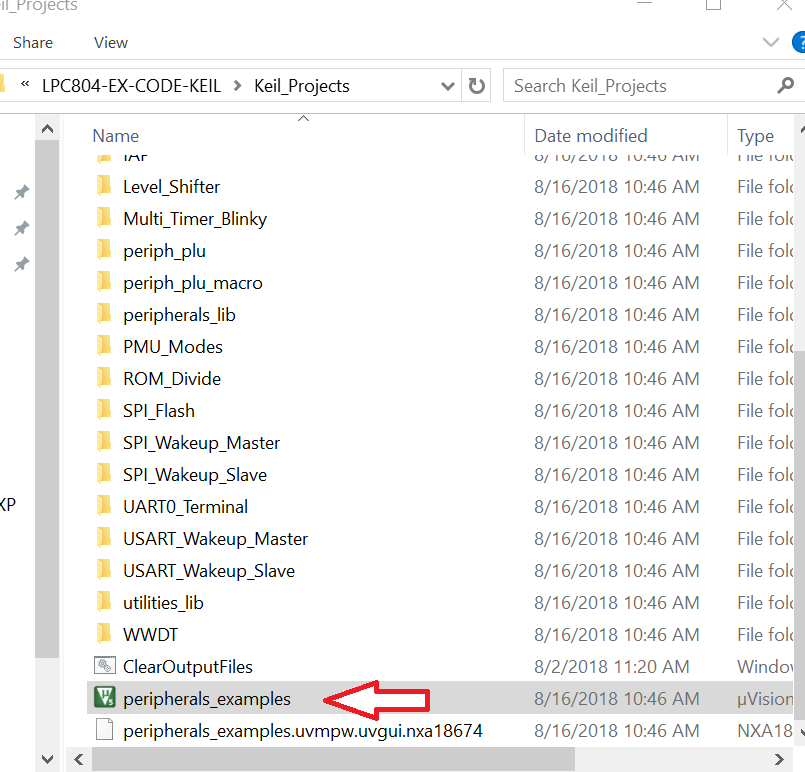Open the Share ribbon tab

point(33,43)
